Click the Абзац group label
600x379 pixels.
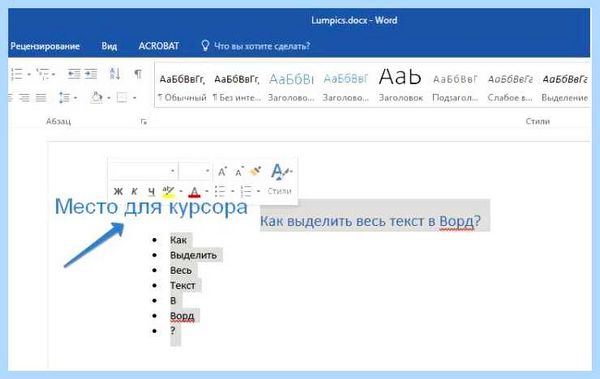click(x=59, y=121)
